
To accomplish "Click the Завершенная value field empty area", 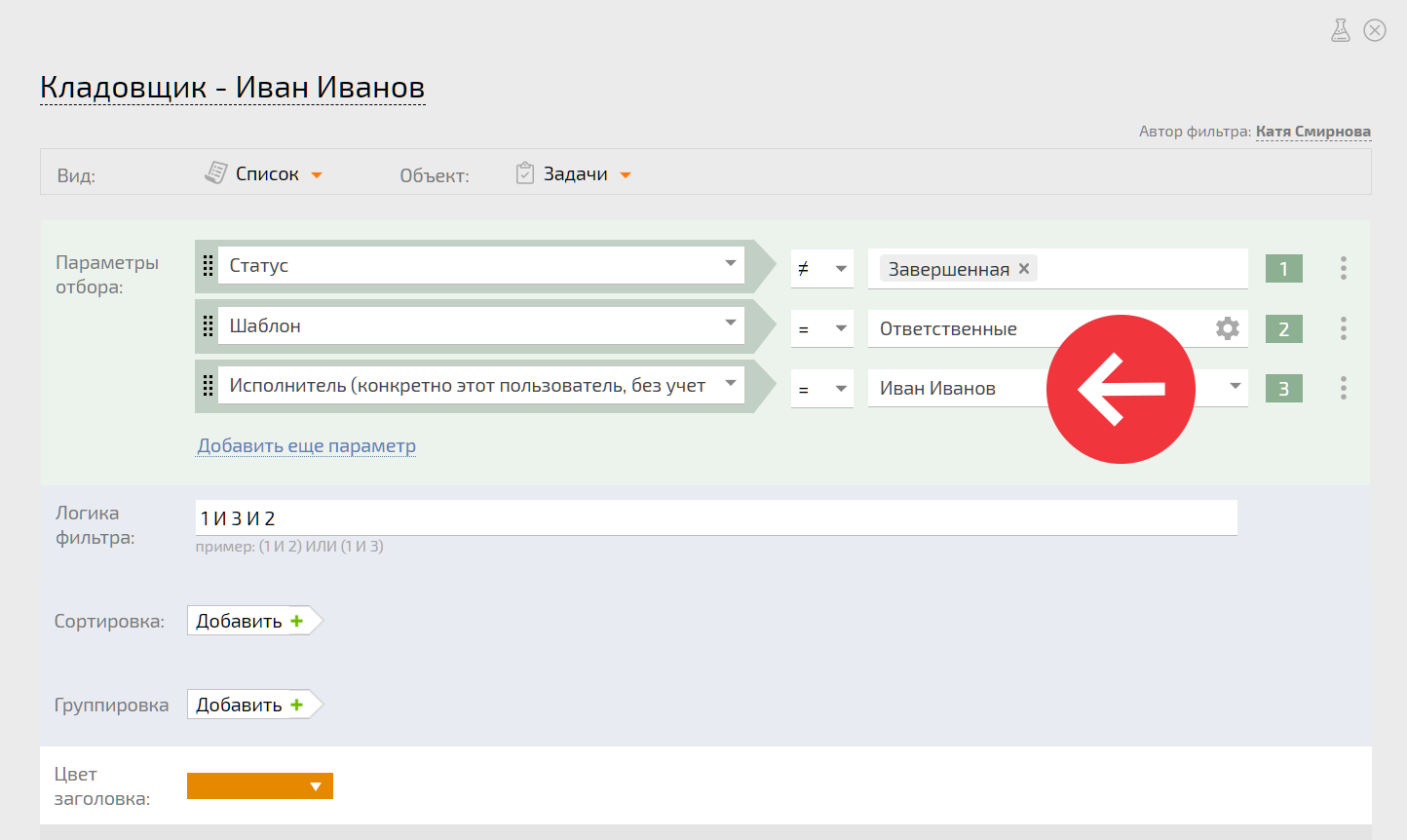I will click(1140, 269).
